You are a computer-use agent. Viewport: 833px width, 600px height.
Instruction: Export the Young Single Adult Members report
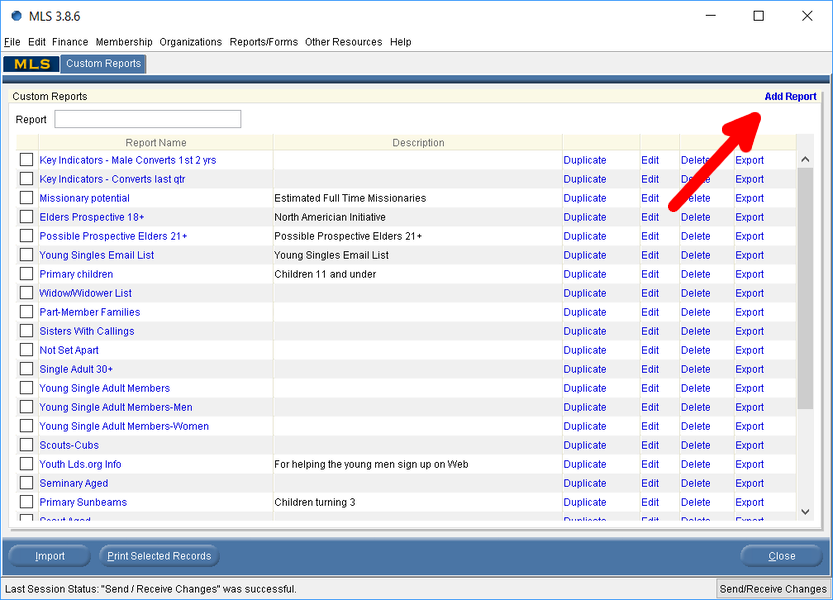pyautogui.click(x=749, y=388)
